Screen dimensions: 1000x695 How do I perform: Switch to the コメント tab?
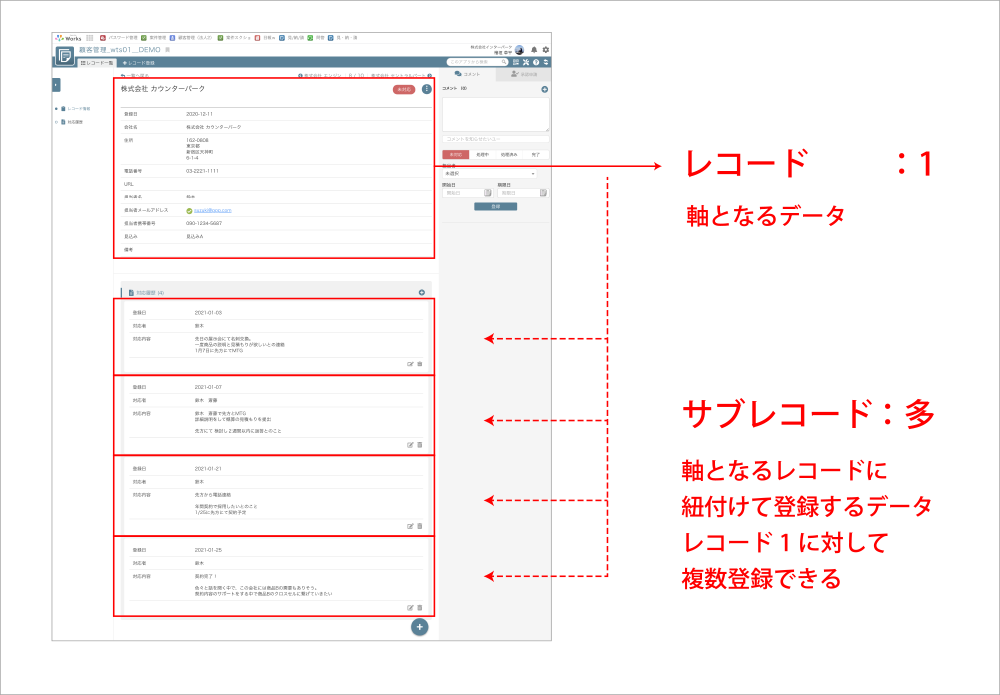click(x=468, y=74)
